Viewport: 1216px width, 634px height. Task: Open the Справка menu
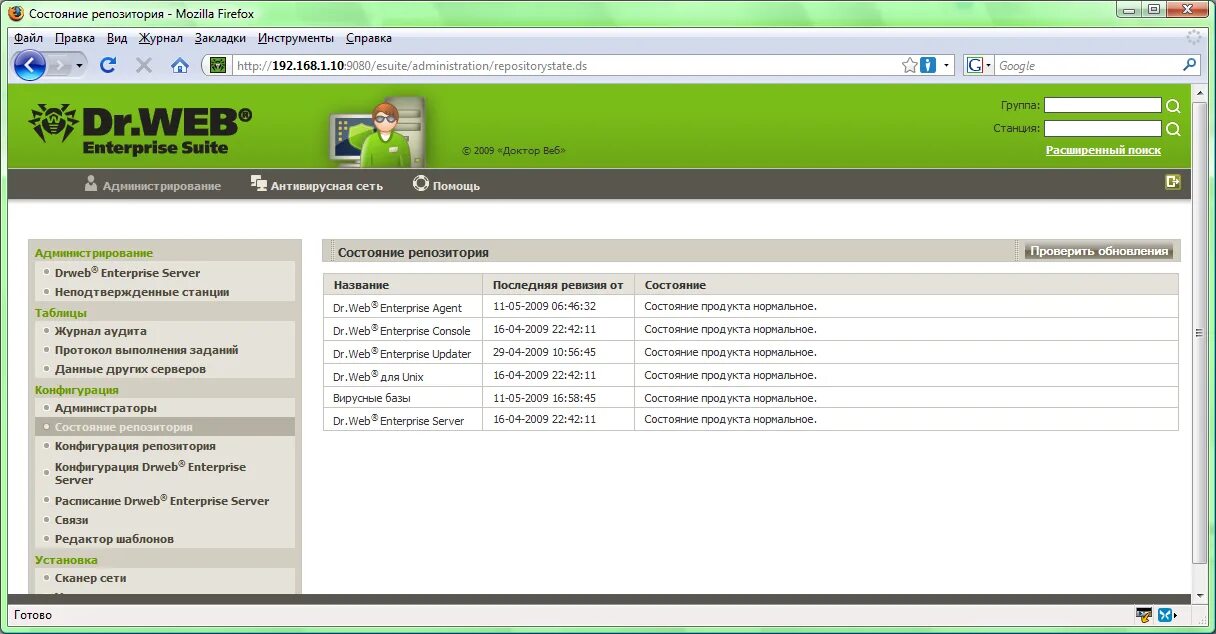[x=369, y=38]
